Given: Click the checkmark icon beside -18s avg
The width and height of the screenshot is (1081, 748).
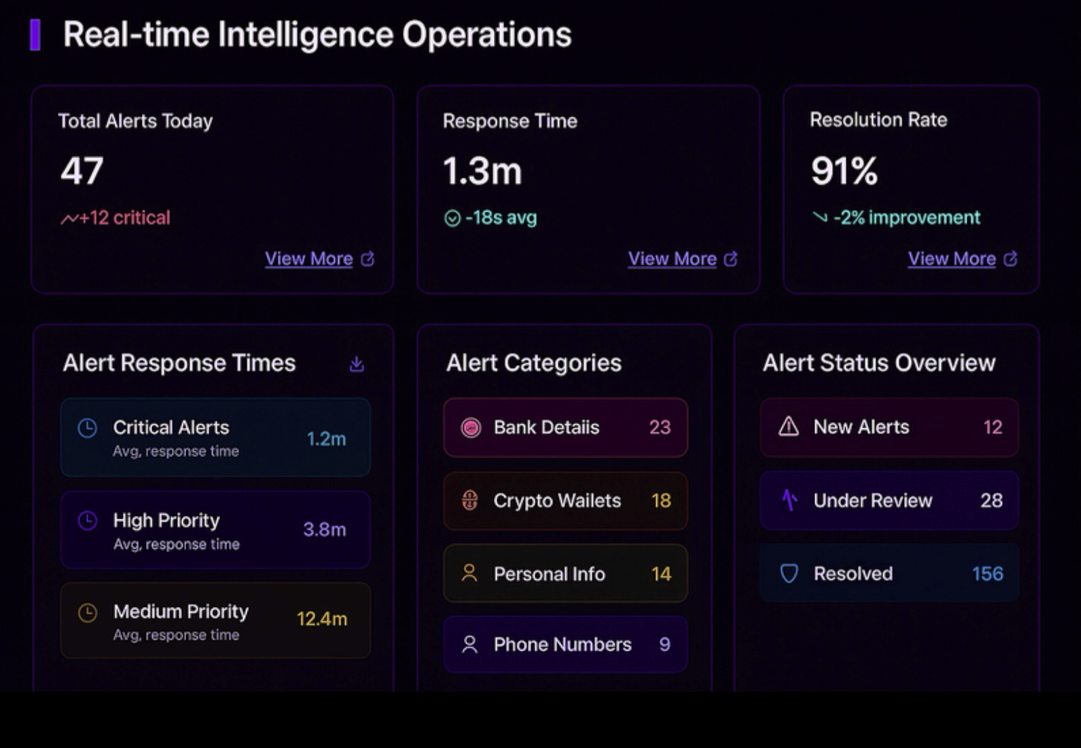Looking at the screenshot, I should click(451, 216).
